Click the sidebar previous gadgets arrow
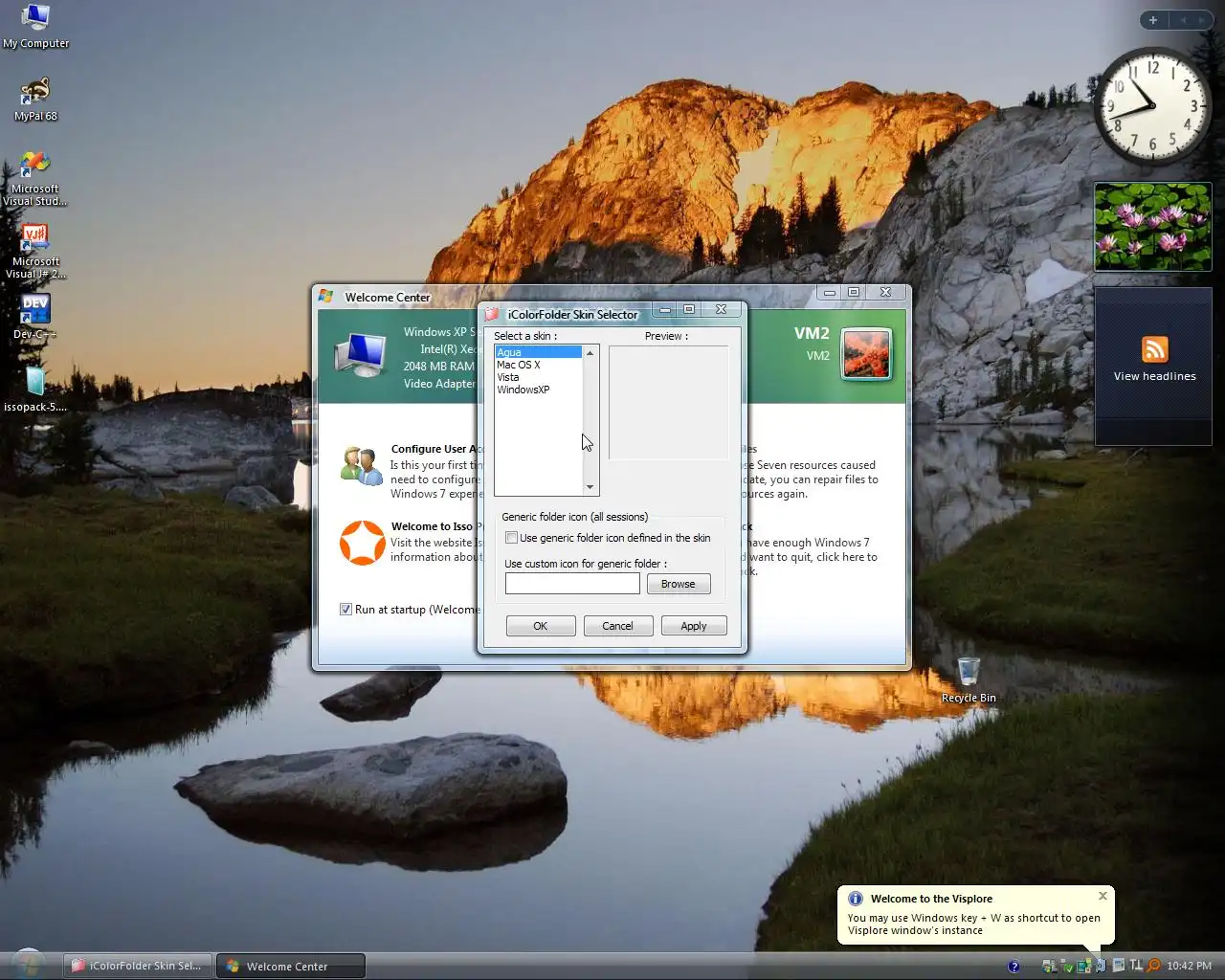1225x980 pixels. click(1182, 20)
